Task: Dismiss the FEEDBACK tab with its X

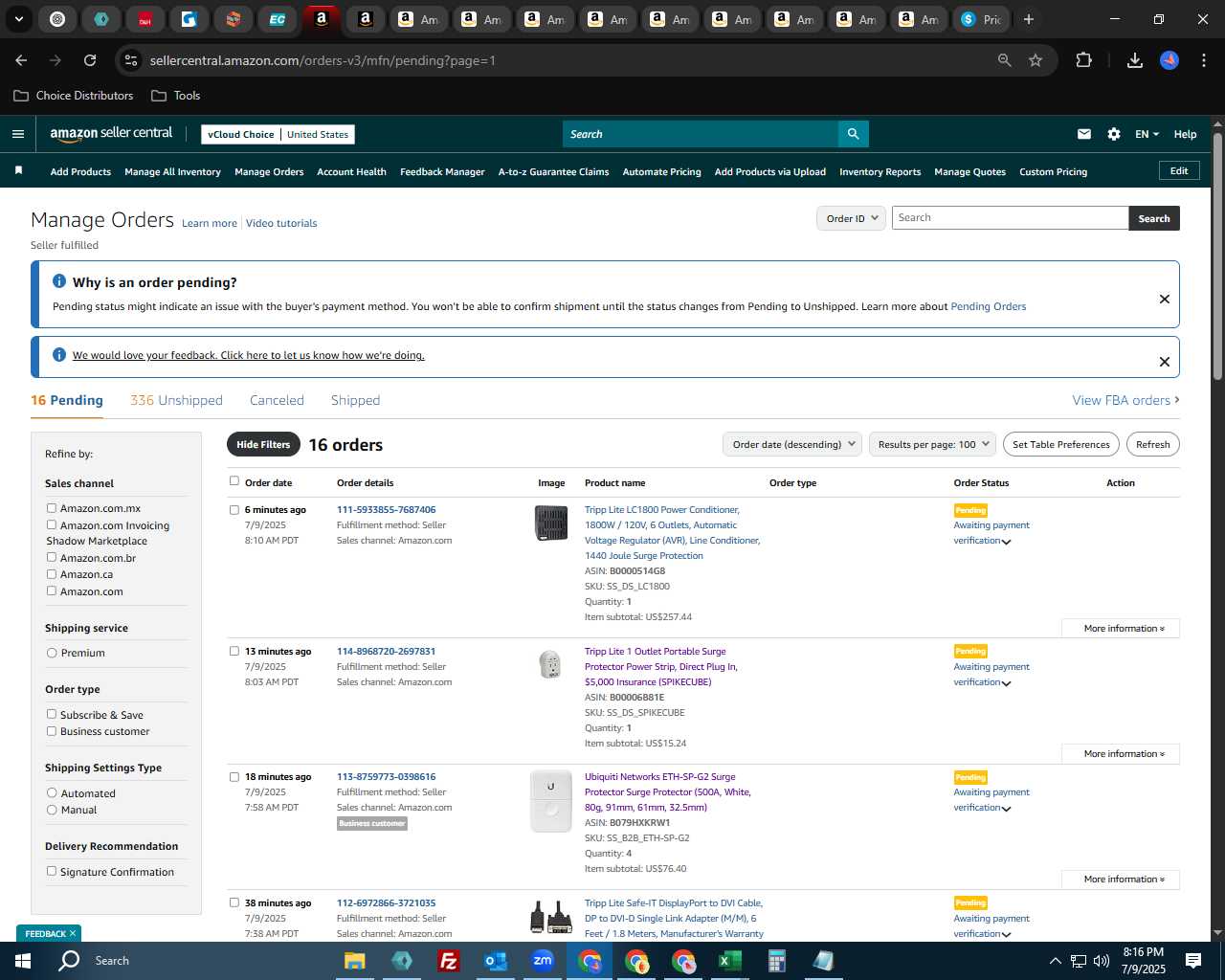Action: point(73,933)
